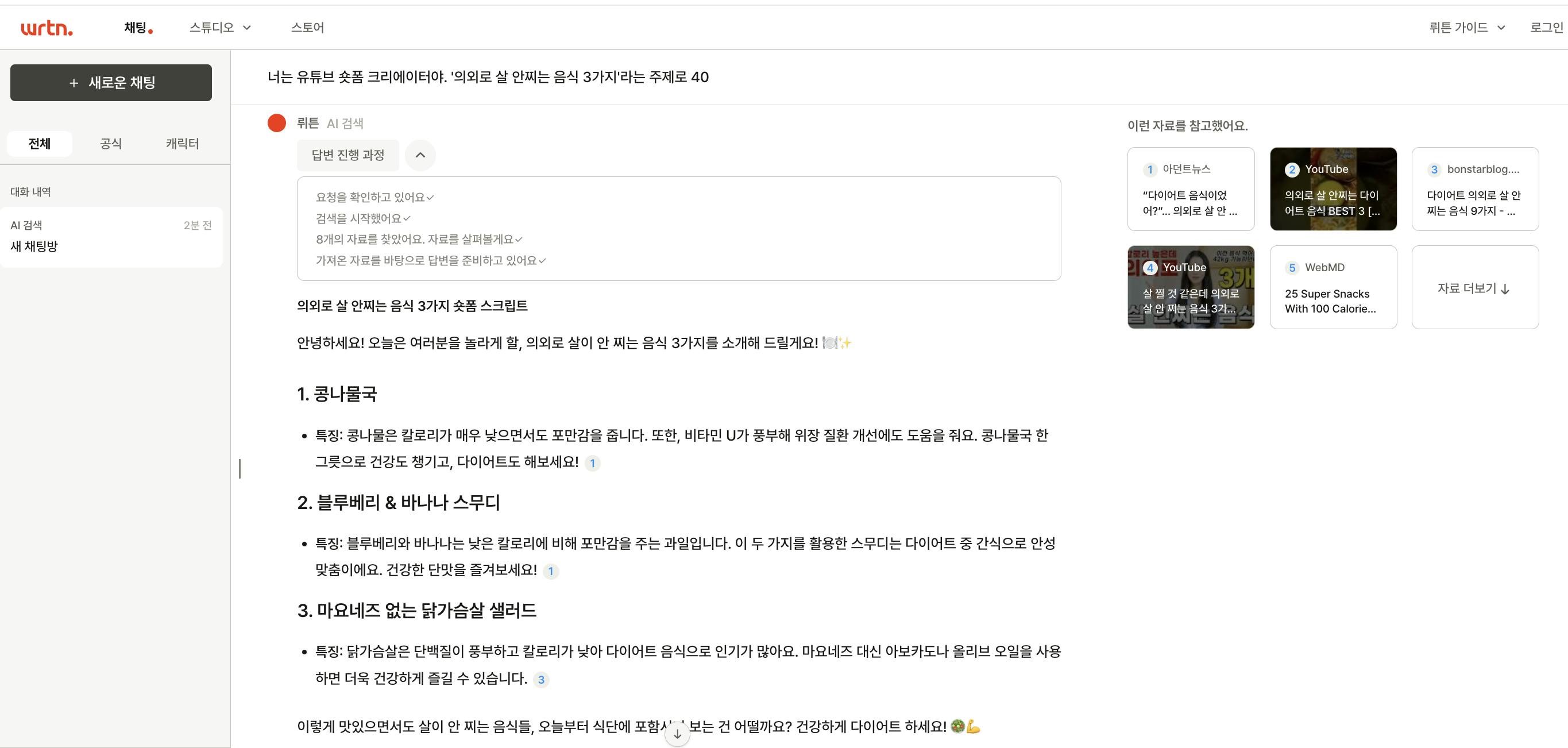
Task: Select the 전체 tab
Action: (40, 144)
